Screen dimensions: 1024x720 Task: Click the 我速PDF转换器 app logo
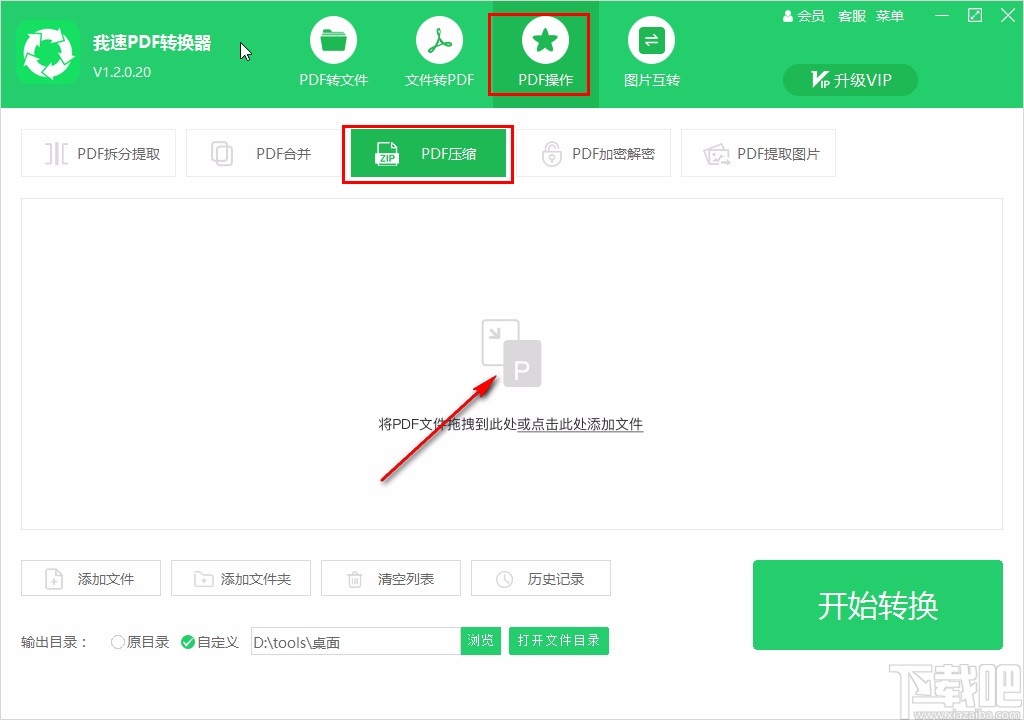pos(48,52)
